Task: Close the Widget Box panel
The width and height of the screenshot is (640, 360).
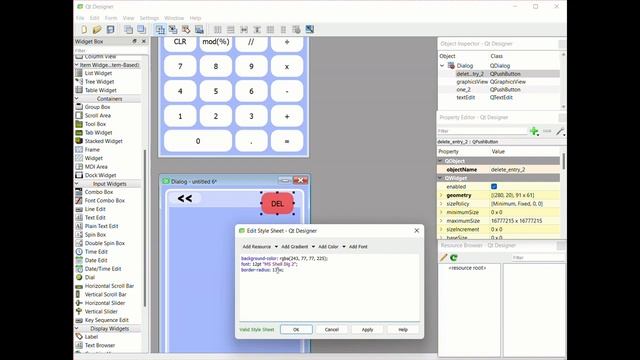Action: pos(144,41)
